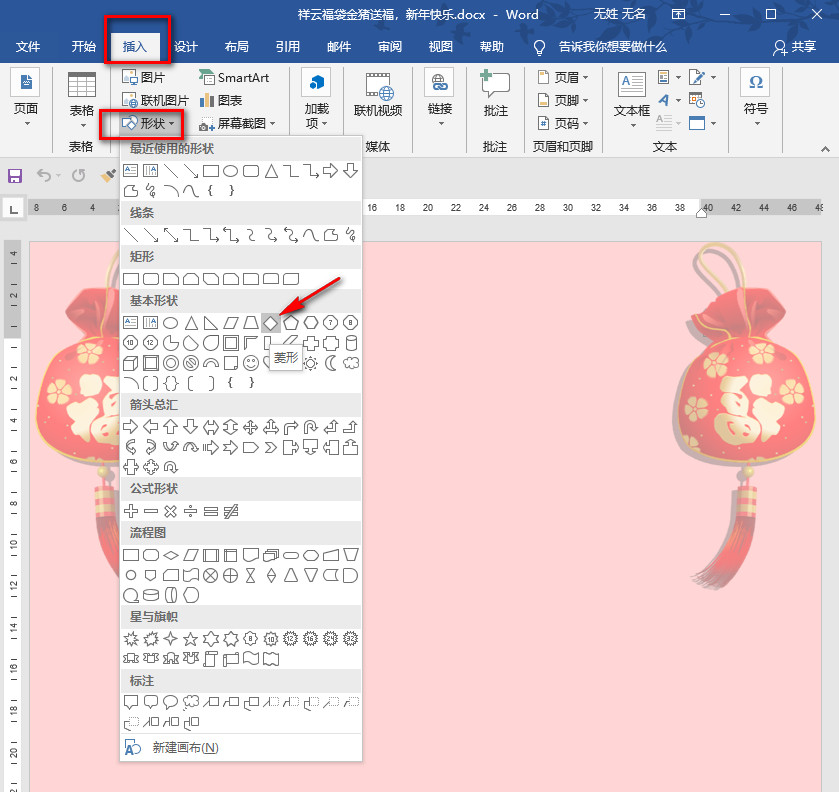Pick the flowchart decision diamond shape
The image size is (839, 792).
(x=170, y=555)
